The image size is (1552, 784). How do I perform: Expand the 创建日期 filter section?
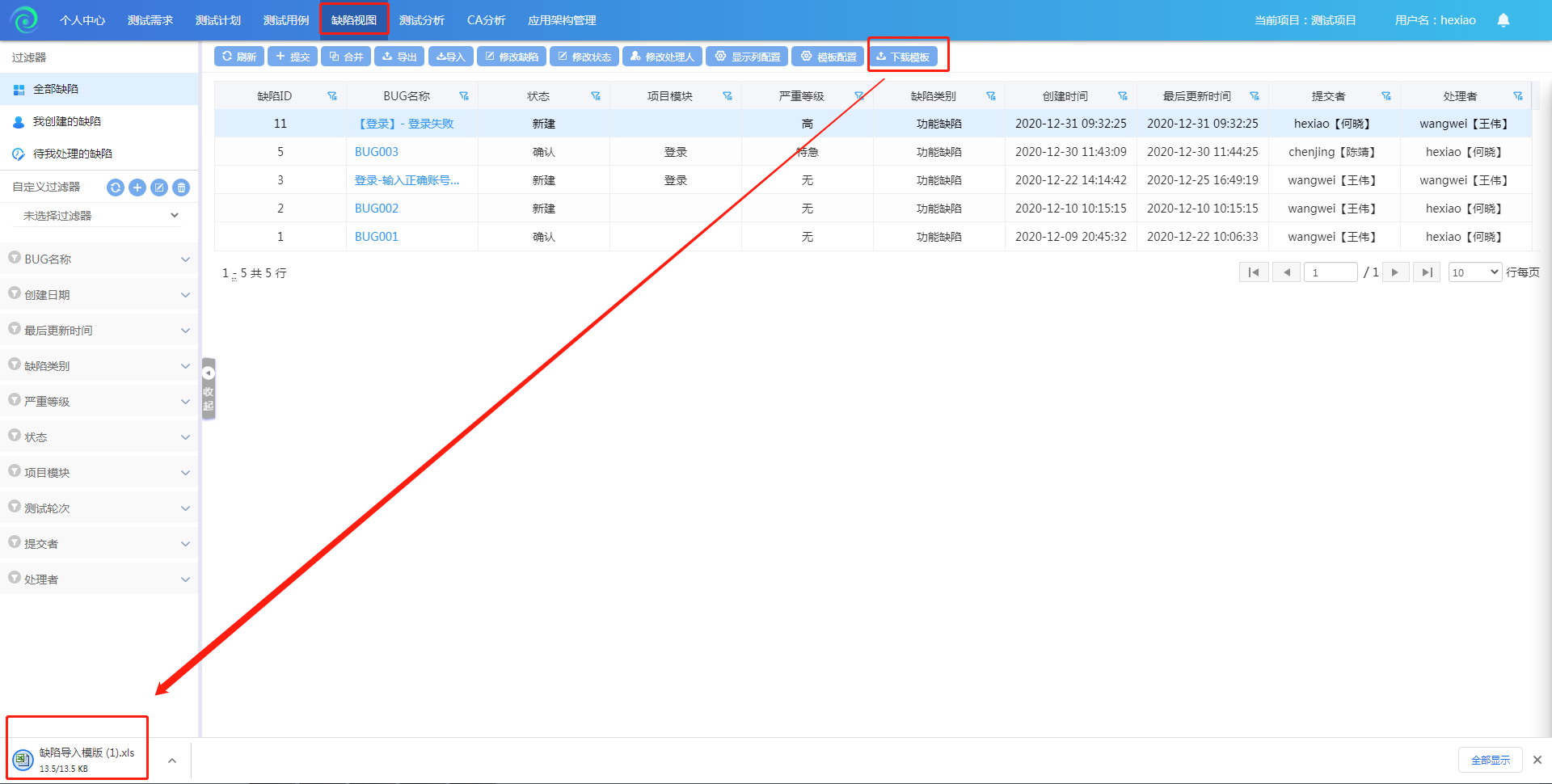click(x=99, y=295)
